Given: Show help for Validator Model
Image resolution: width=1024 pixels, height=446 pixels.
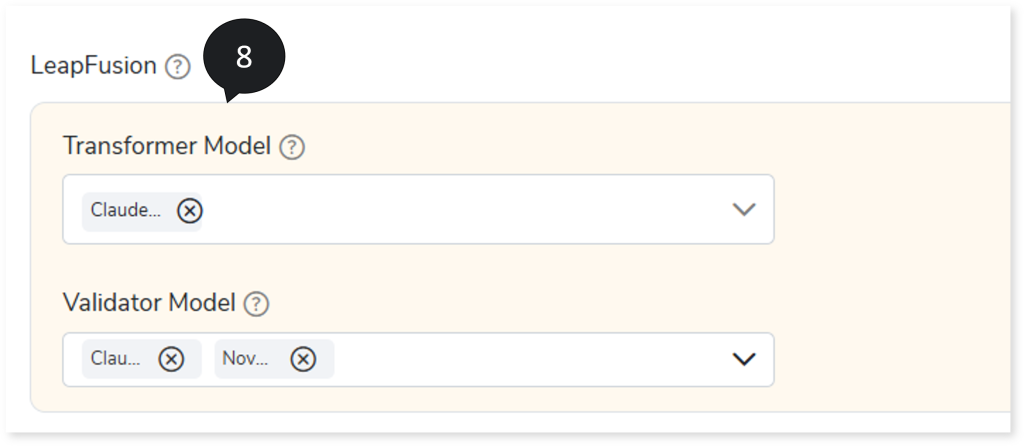Looking at the screenshot, I should pyautogui.click(x=256, y=303).
